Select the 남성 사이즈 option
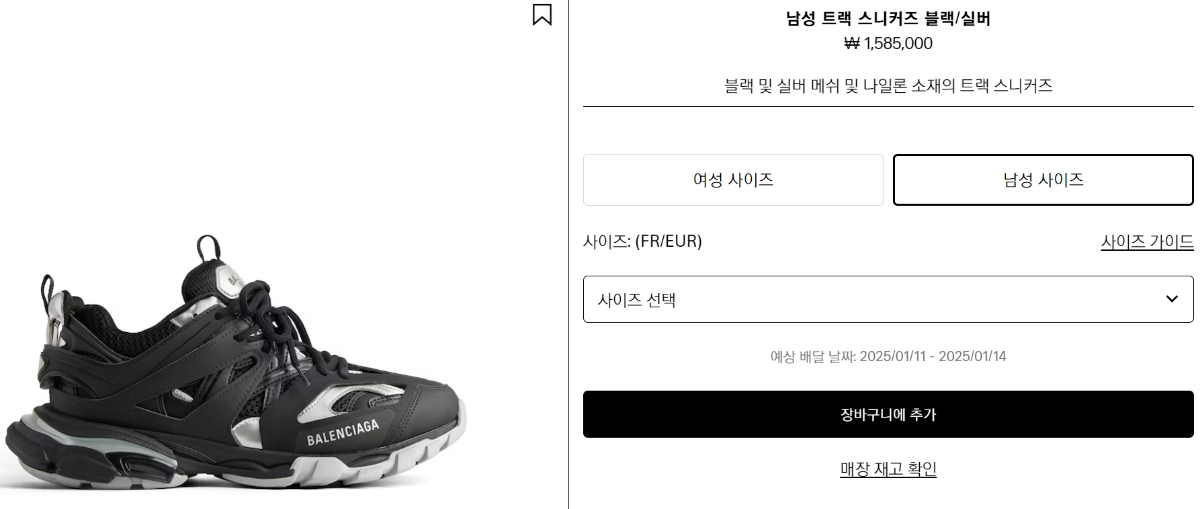1200x509 pixels. (1043, 180)
